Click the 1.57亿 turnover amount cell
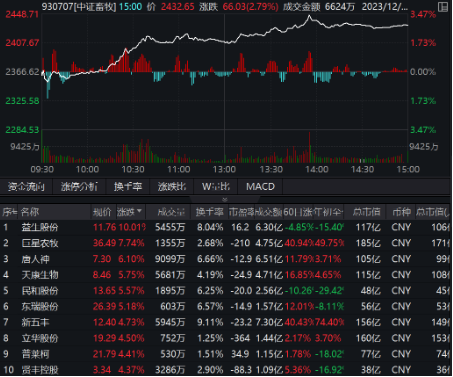Screen dimensions: 453x377 pos(269,306)
